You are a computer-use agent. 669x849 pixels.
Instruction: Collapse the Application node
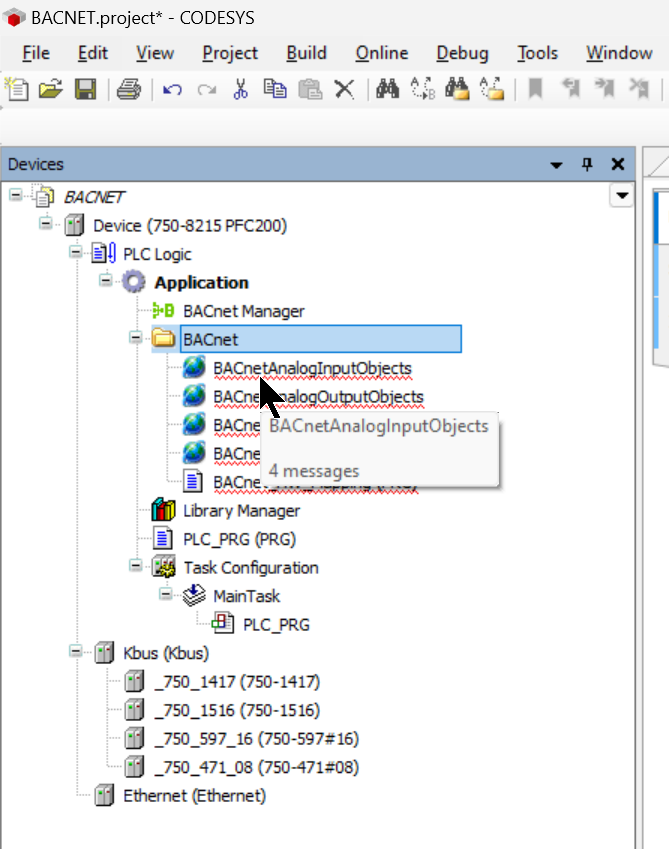click(x=106, y=280)
